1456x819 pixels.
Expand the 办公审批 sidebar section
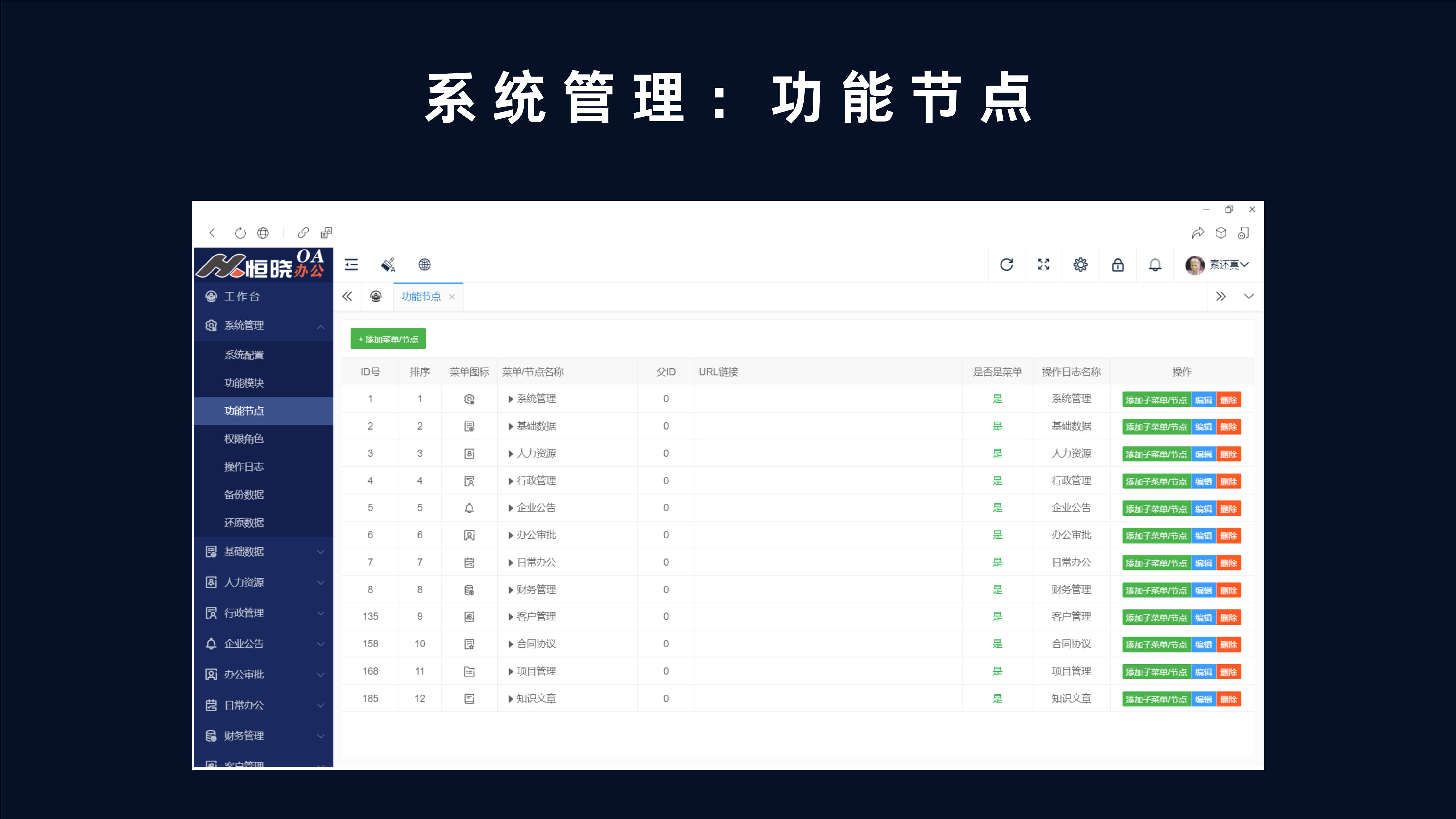[321, 675]
